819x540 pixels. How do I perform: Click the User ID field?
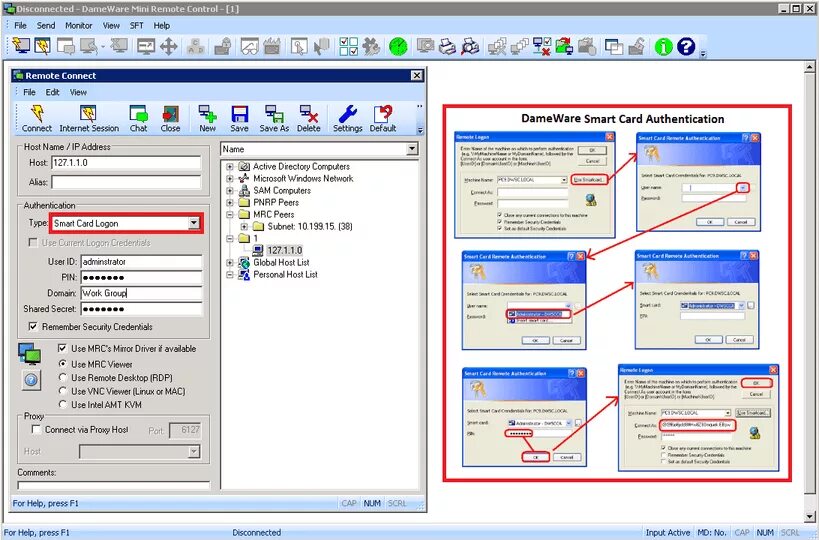pyautogui.click(x=142, y=262)
